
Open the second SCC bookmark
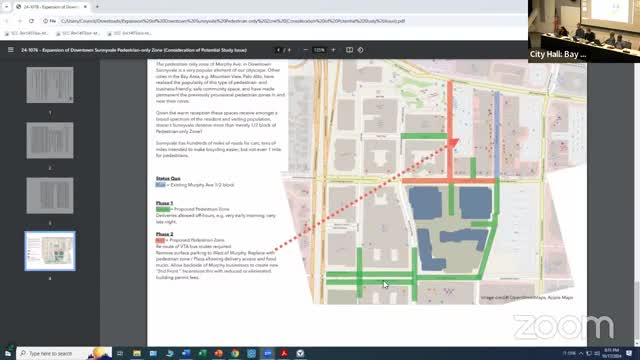point(78,33)
